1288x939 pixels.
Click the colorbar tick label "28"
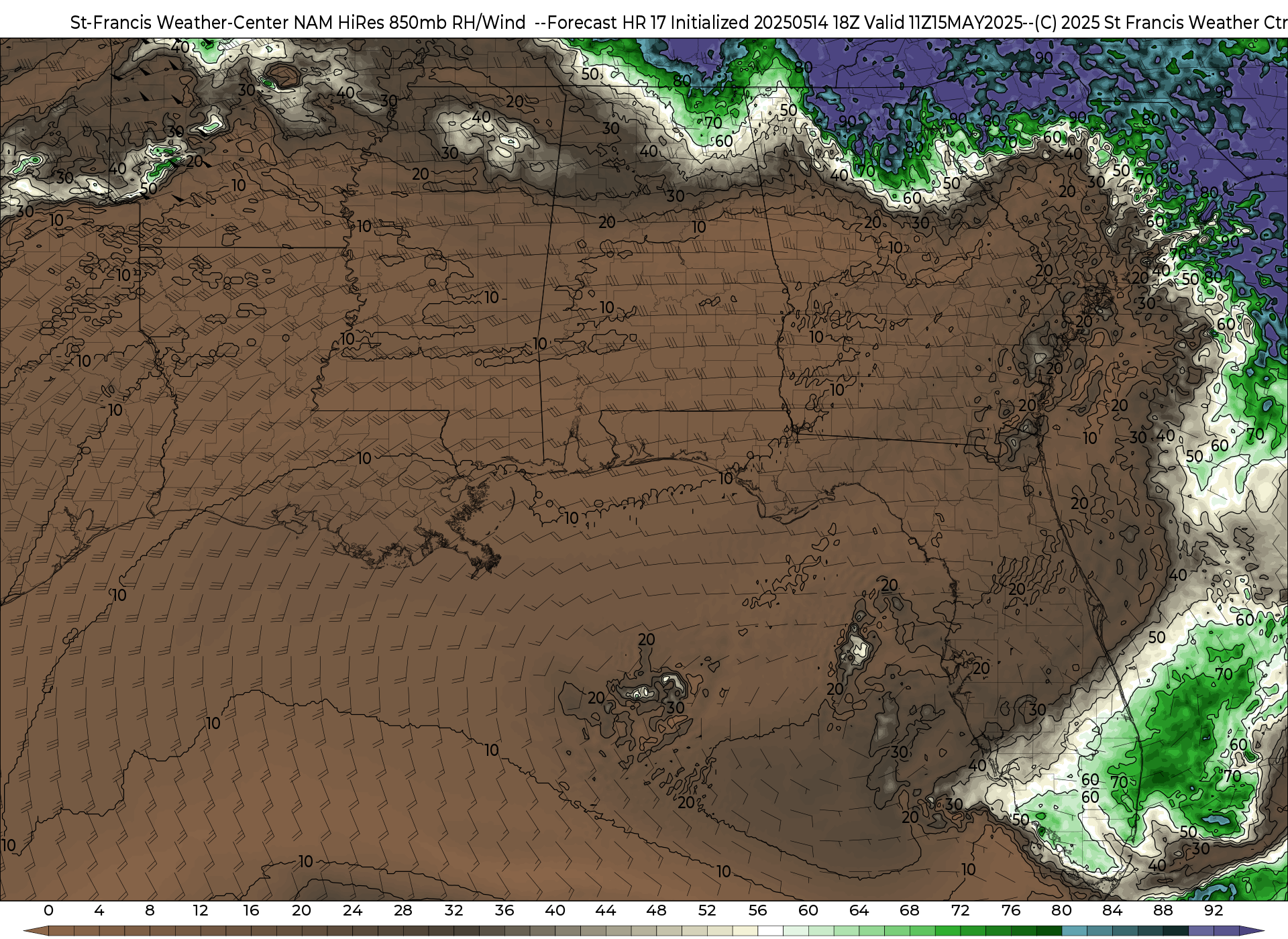tap(403, 910)
